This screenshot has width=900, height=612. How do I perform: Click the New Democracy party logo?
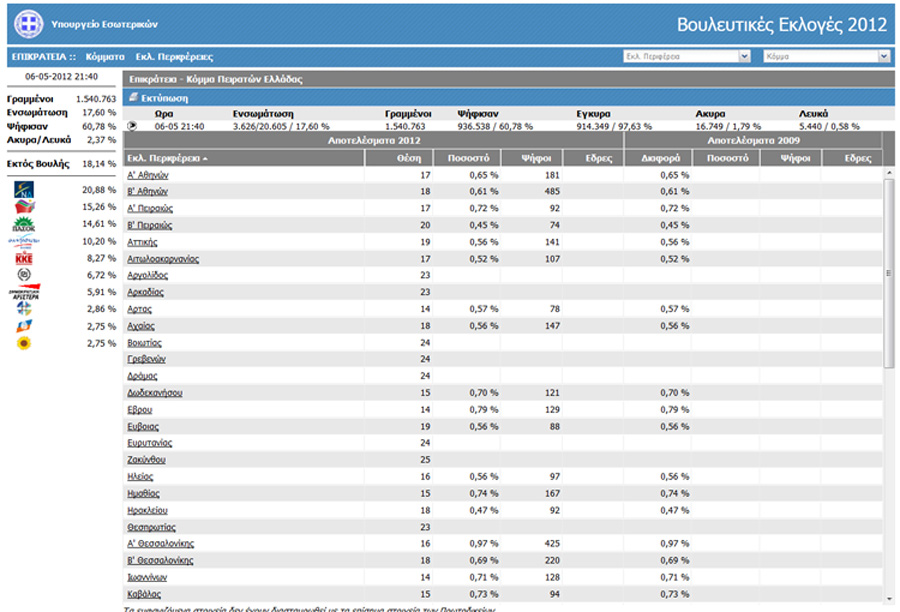24,189
